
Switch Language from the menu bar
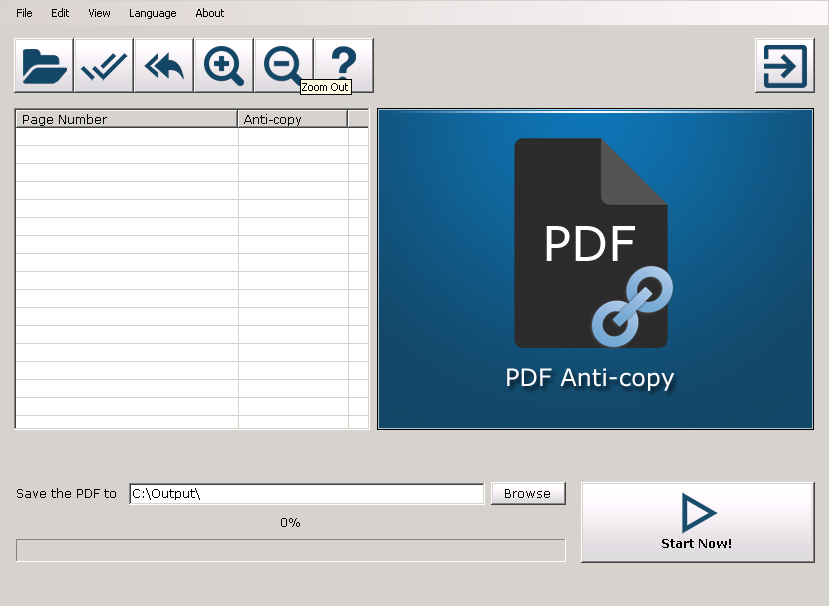[x=152, y=13]
